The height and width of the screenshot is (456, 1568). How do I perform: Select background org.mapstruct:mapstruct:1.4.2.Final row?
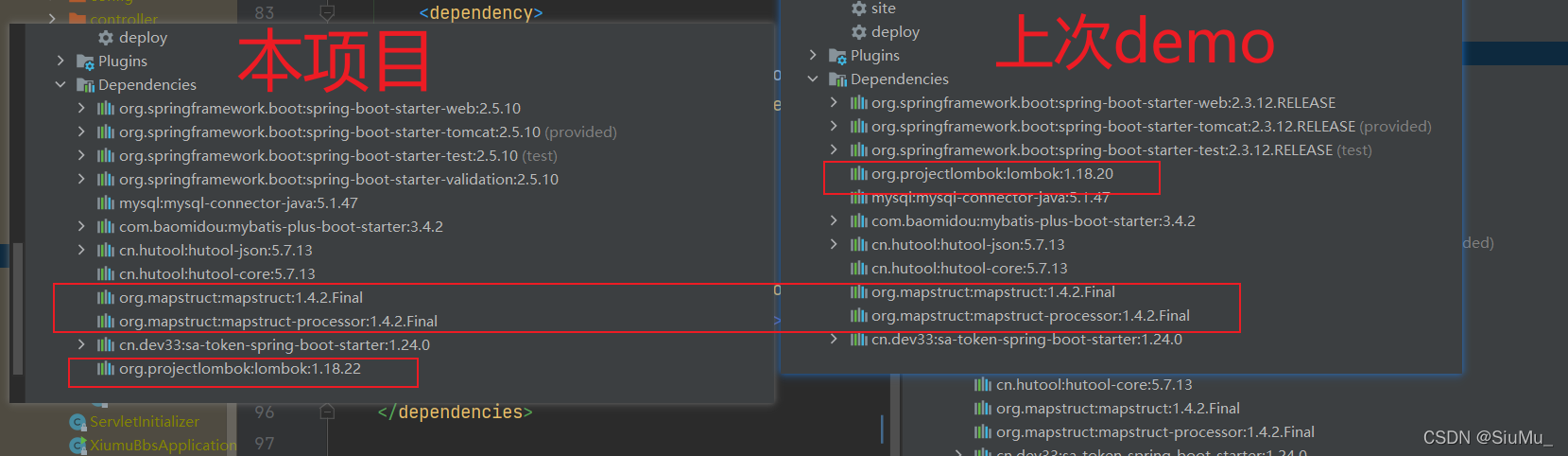(x=1118, y=409)
